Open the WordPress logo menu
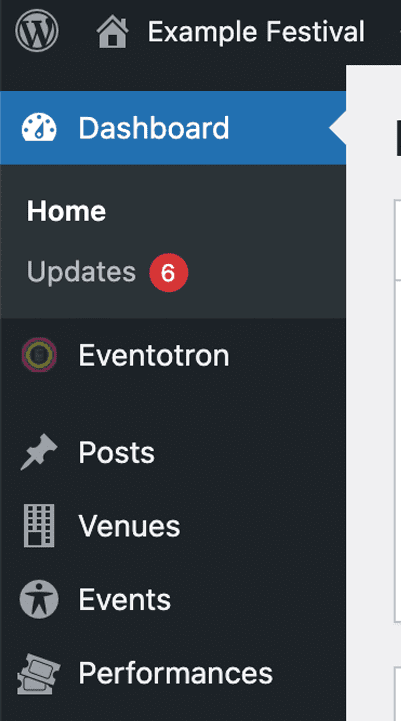Viewport: 401px width, 721px height. tap(37, 31)
